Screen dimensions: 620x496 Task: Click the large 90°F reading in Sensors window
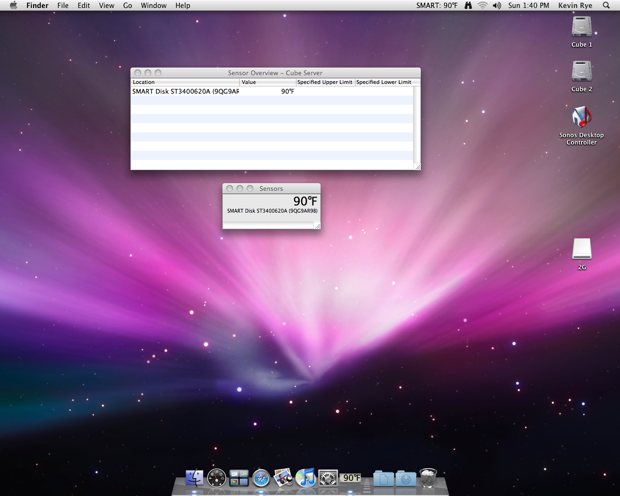pos(305,201)
